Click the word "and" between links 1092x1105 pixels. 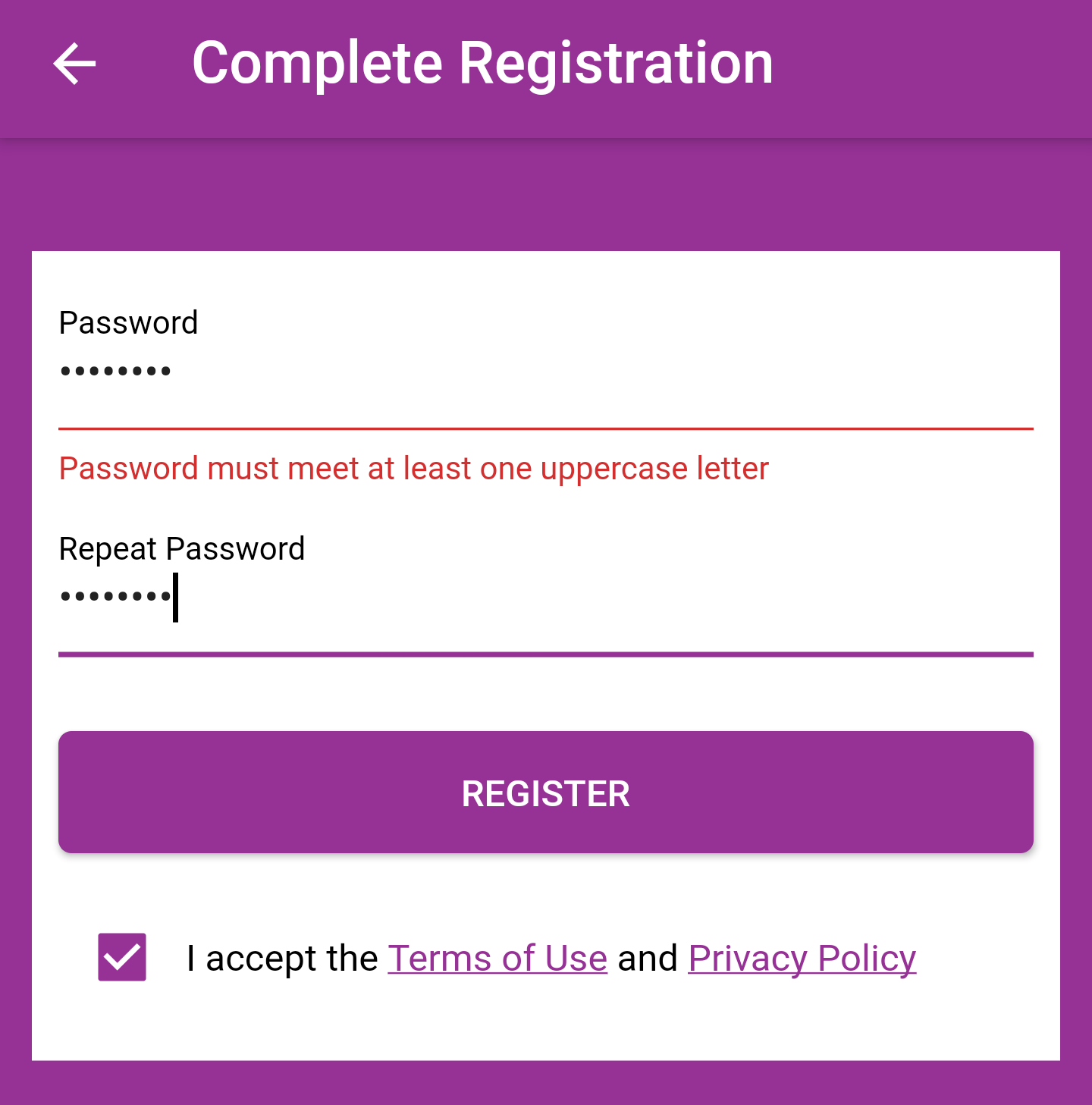coord(648,959)
